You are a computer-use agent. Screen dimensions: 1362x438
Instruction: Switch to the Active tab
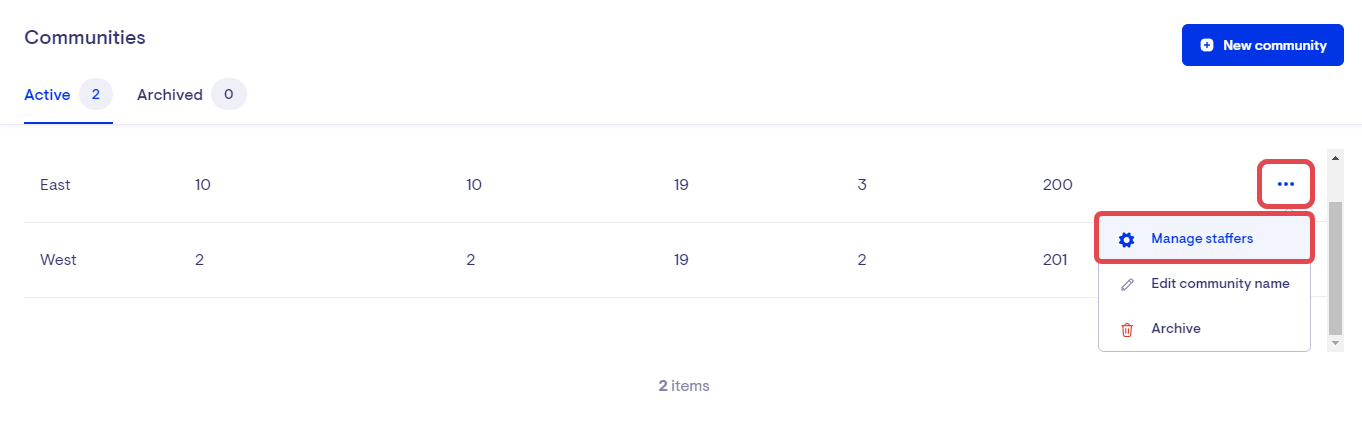pyautogui.click(x=47, y=95)
